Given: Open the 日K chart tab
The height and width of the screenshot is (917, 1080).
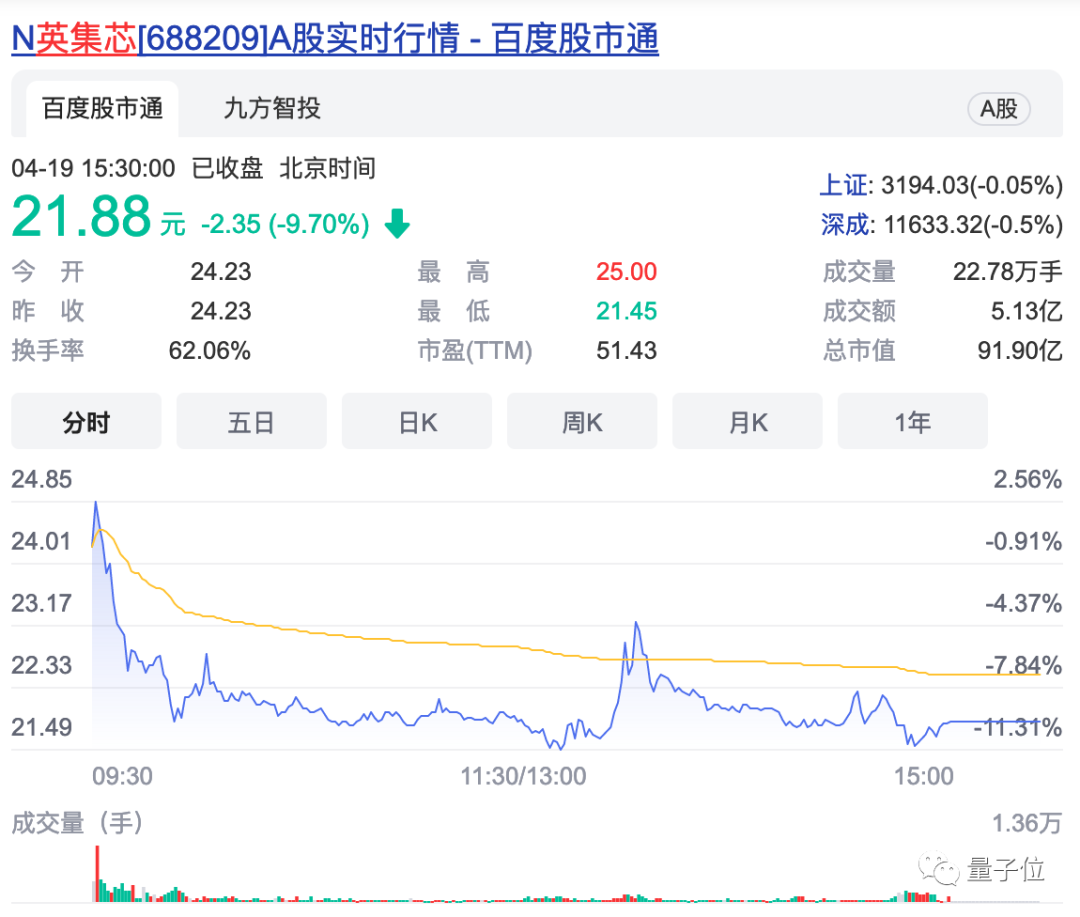Looking at the screenshot, I should [417, 421].
